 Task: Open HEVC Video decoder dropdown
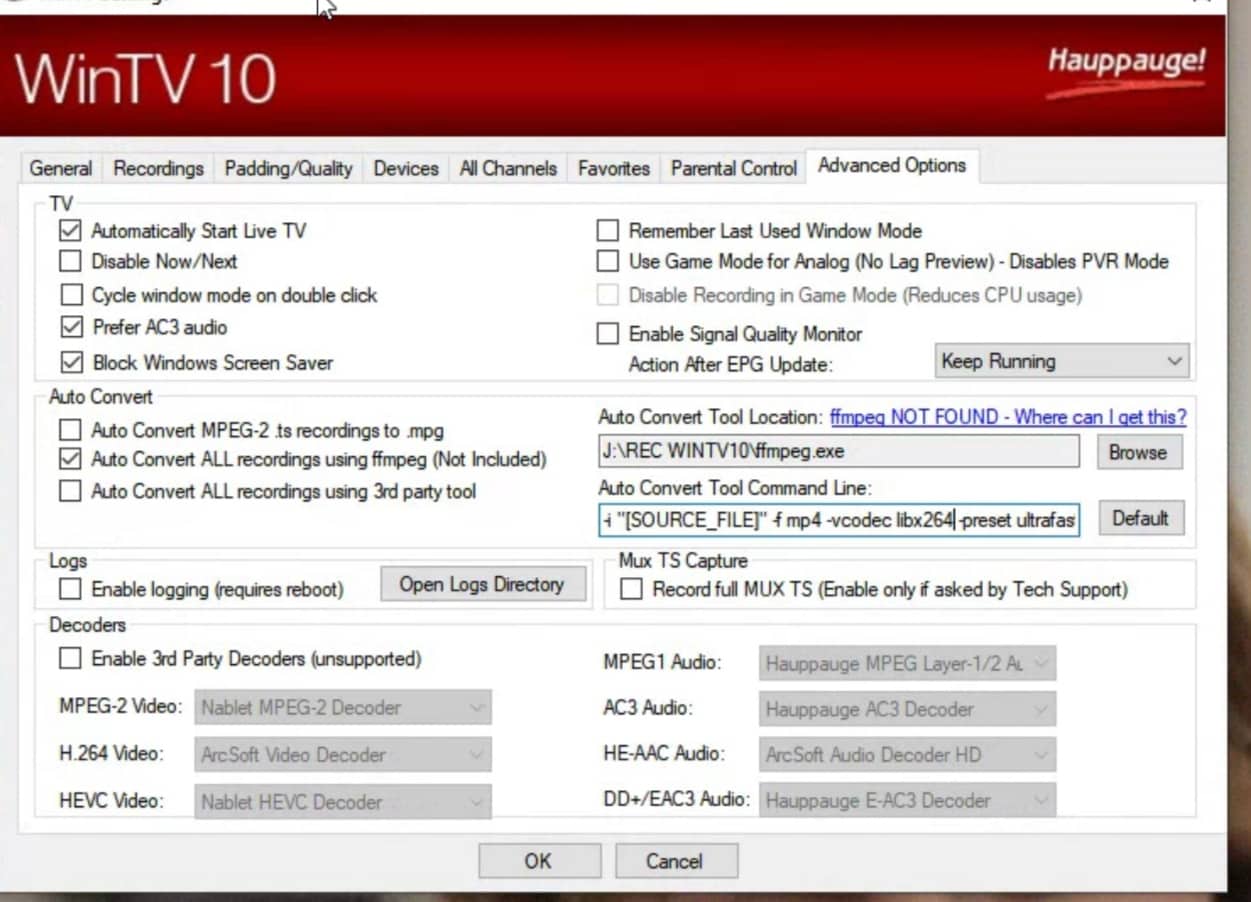[x=343, y=802]
